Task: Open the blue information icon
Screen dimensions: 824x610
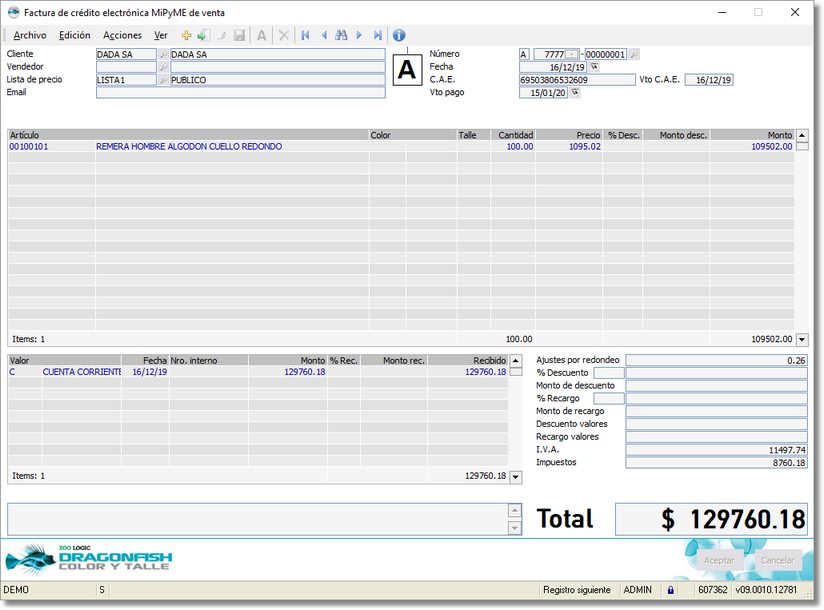Action: tap(399, 35)
